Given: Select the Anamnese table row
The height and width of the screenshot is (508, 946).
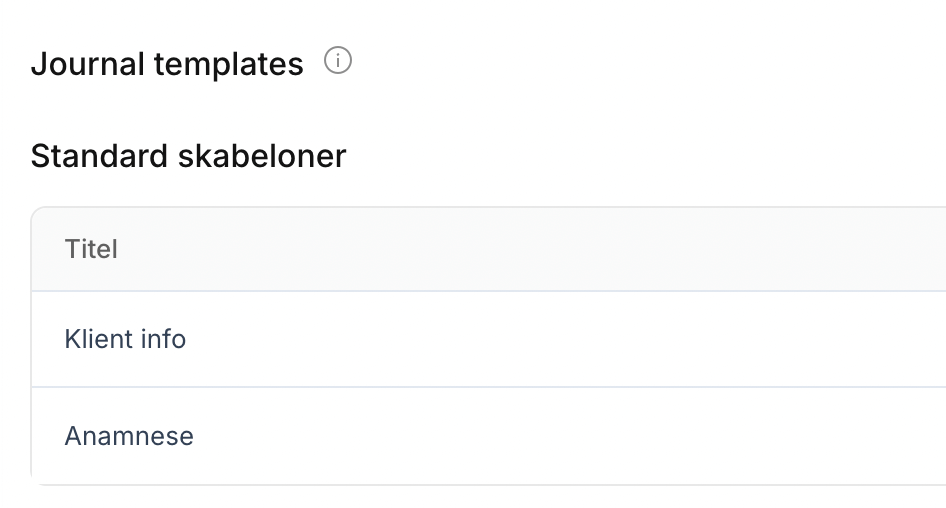Looking at the screenshot, I should click(x=488, y=436).
